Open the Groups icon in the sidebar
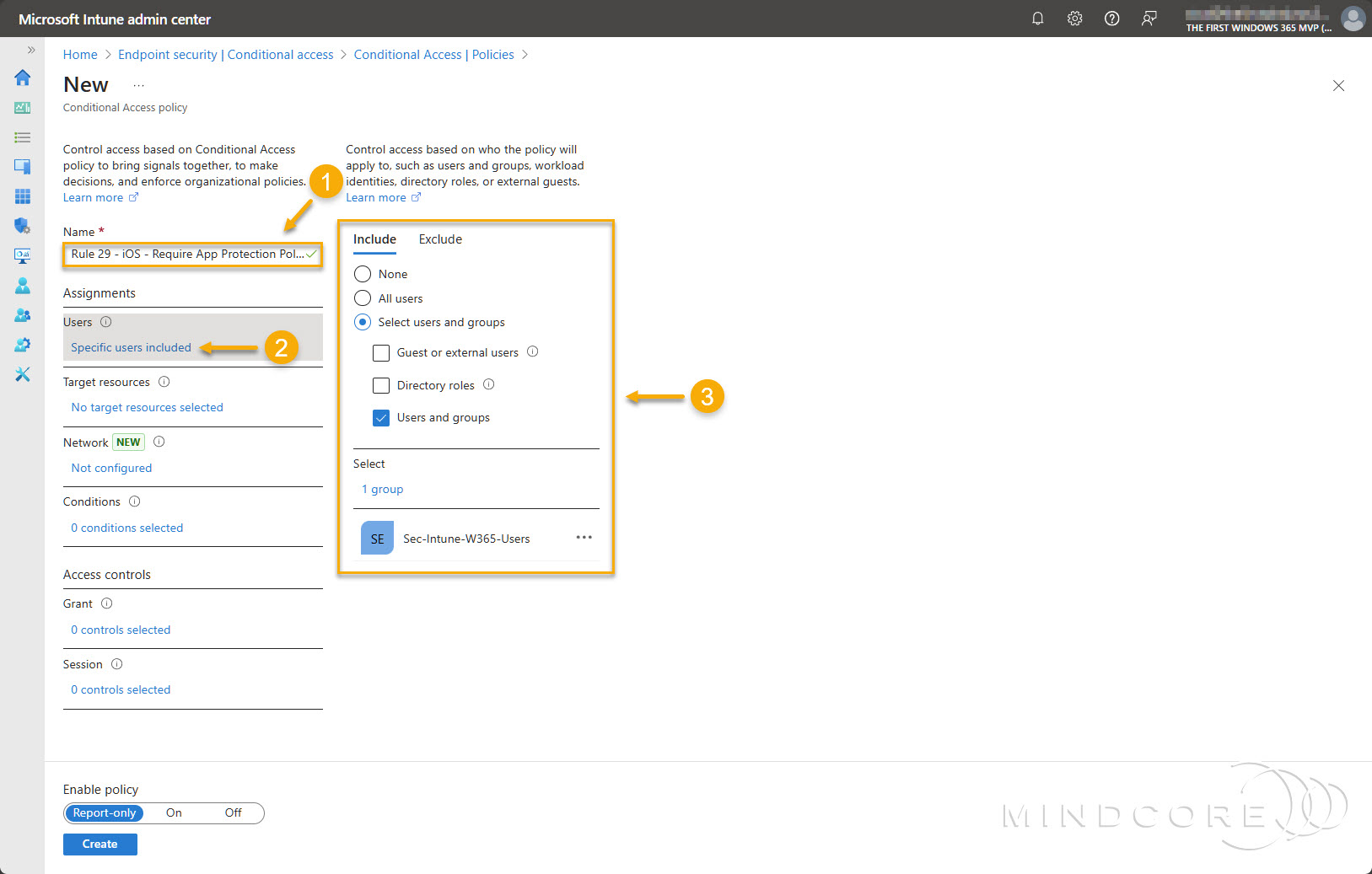This screenshot has height=874, width=1372. tap(22, 315)
